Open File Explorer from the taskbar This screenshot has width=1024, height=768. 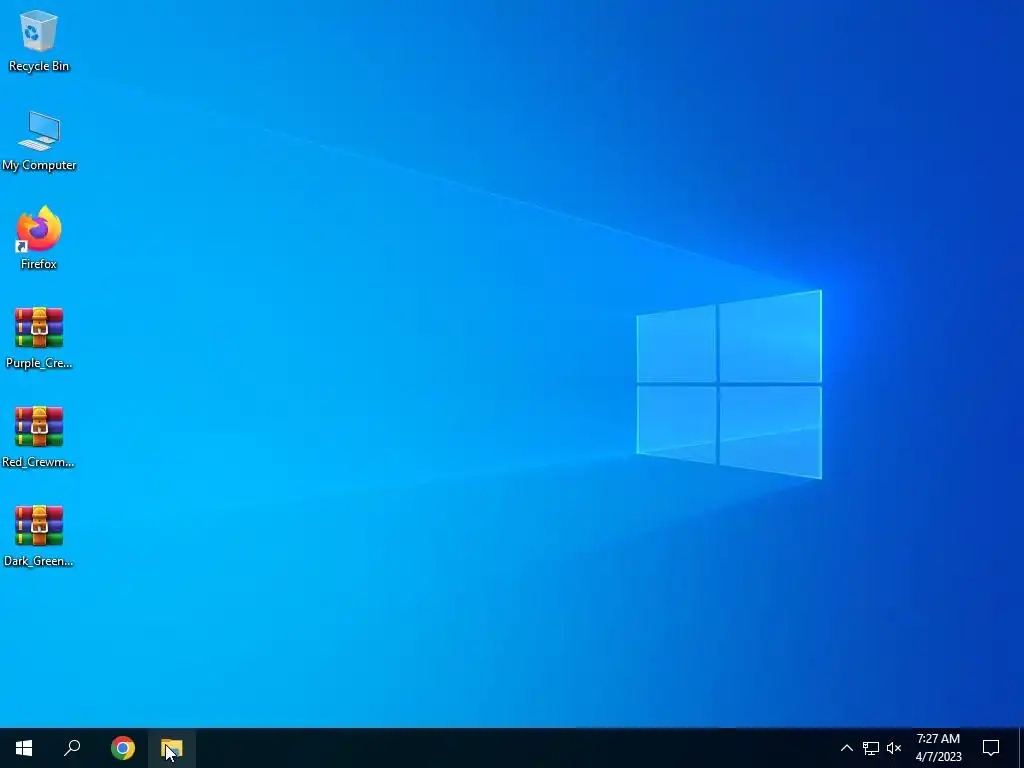coord(172,748)
